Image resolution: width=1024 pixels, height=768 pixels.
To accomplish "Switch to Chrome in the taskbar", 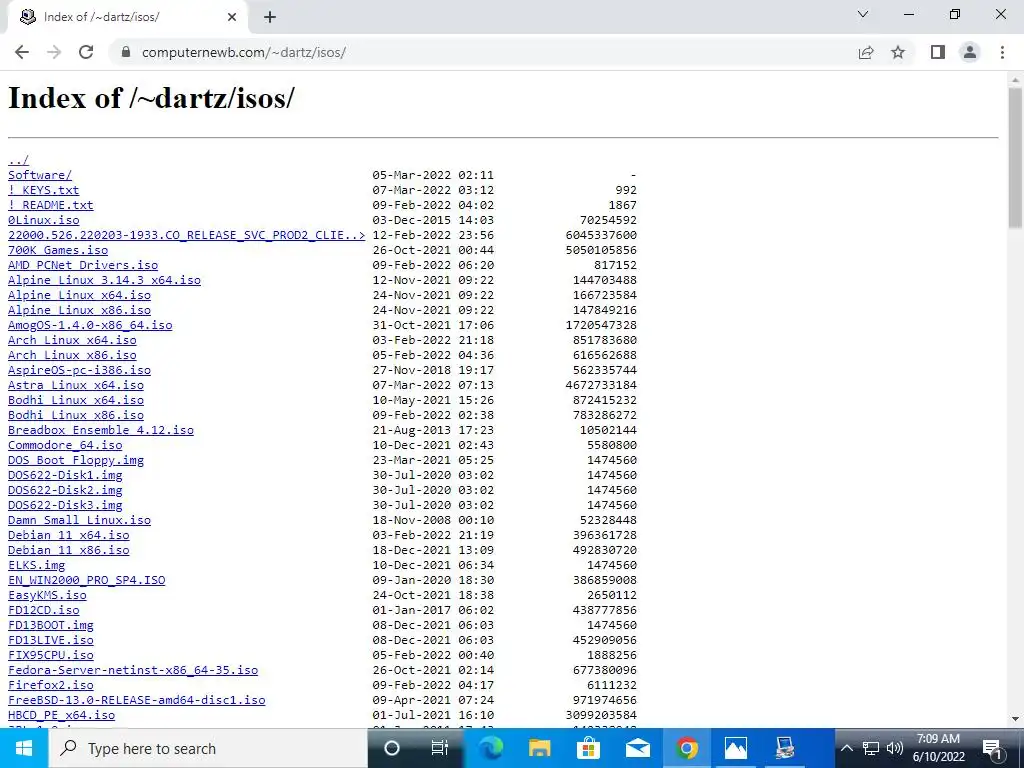I will [686, 748].
